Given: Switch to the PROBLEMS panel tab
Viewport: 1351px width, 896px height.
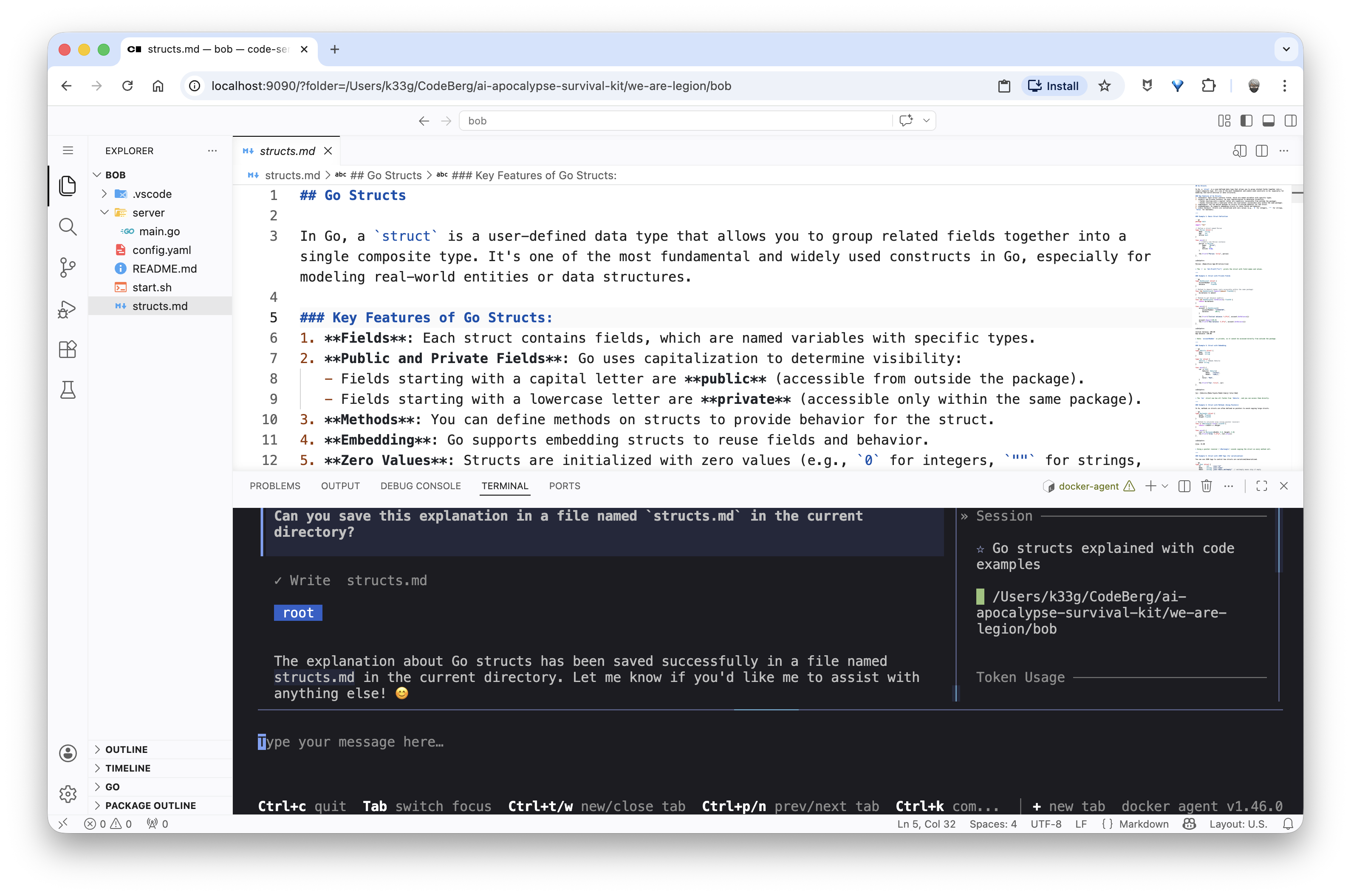Looking at the screenshot, I should (x=274, y=486).
